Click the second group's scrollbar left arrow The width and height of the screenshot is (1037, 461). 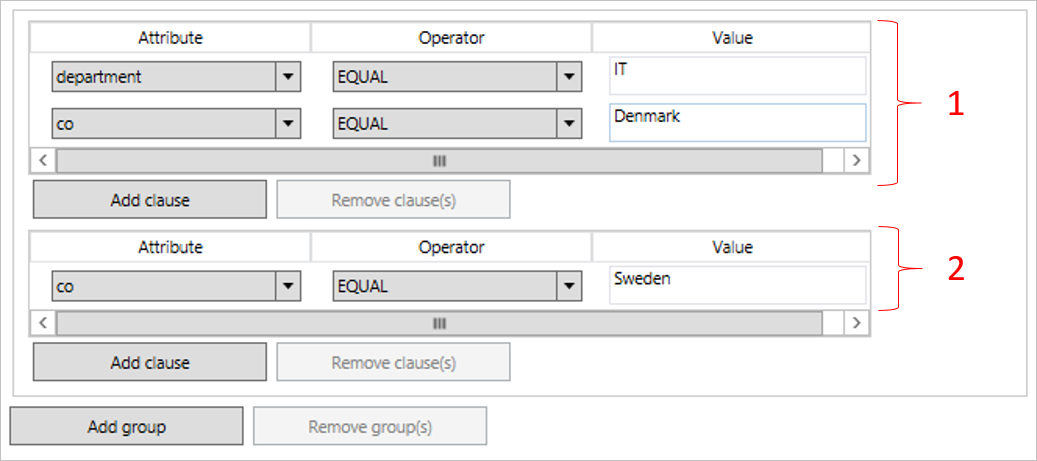click(43, 323)
